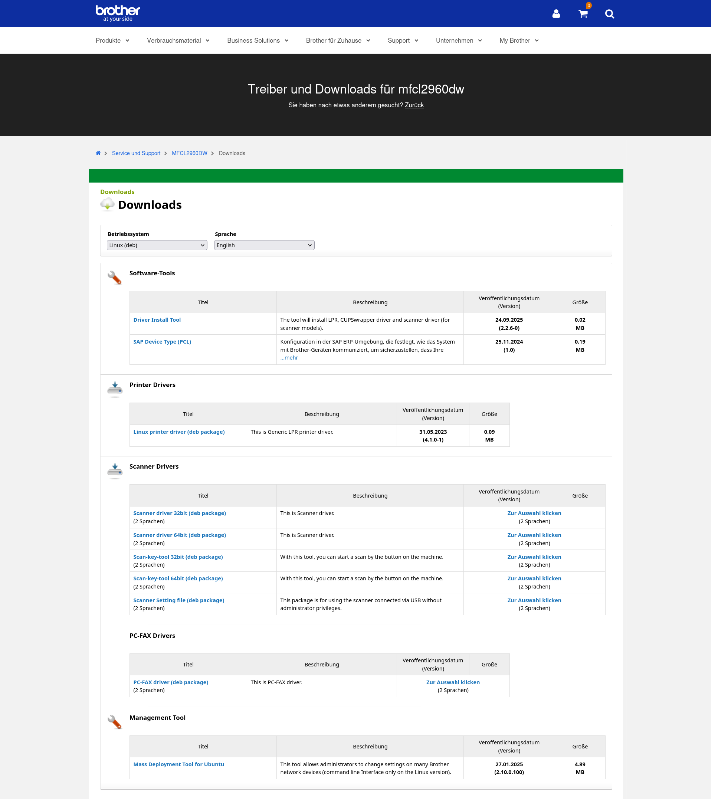Open Scan-key-tool 64bit (deb package)
The height and width of the screenshot is (799, 711).
(x=178, y=578)
